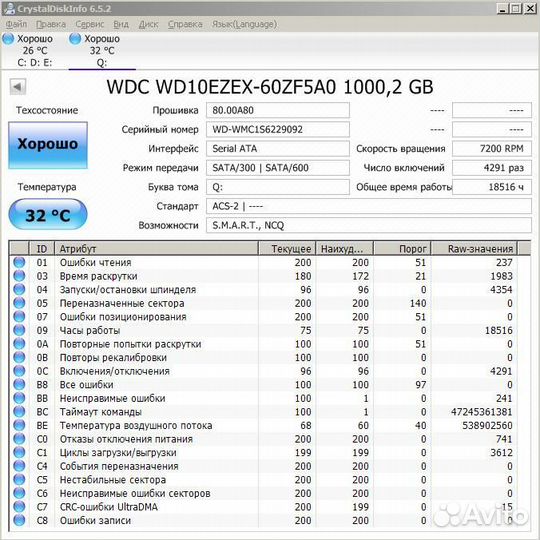Click status icon for Температура воздушного потока

[x=19, y=425]
